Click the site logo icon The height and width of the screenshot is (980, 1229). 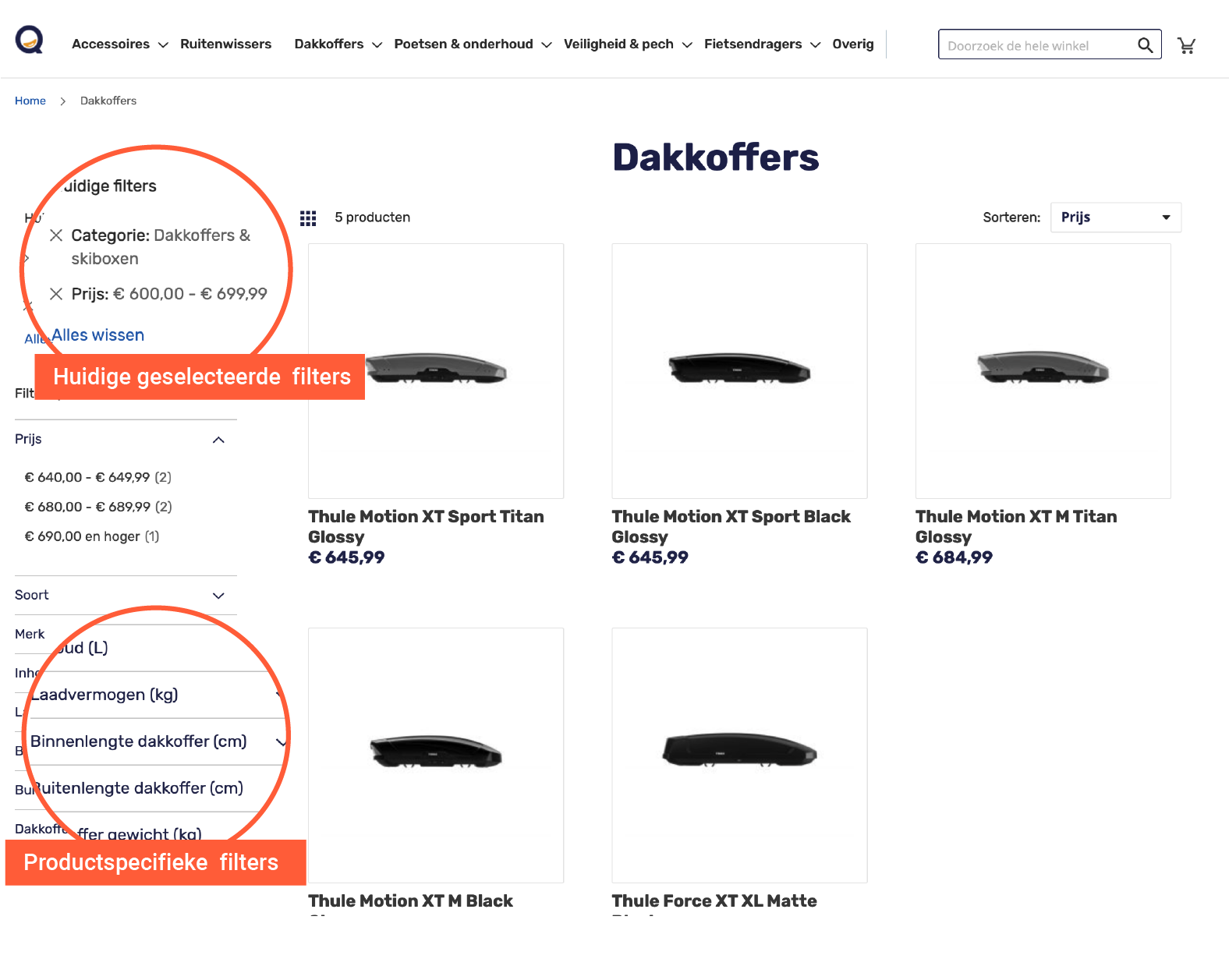(29, 40)
